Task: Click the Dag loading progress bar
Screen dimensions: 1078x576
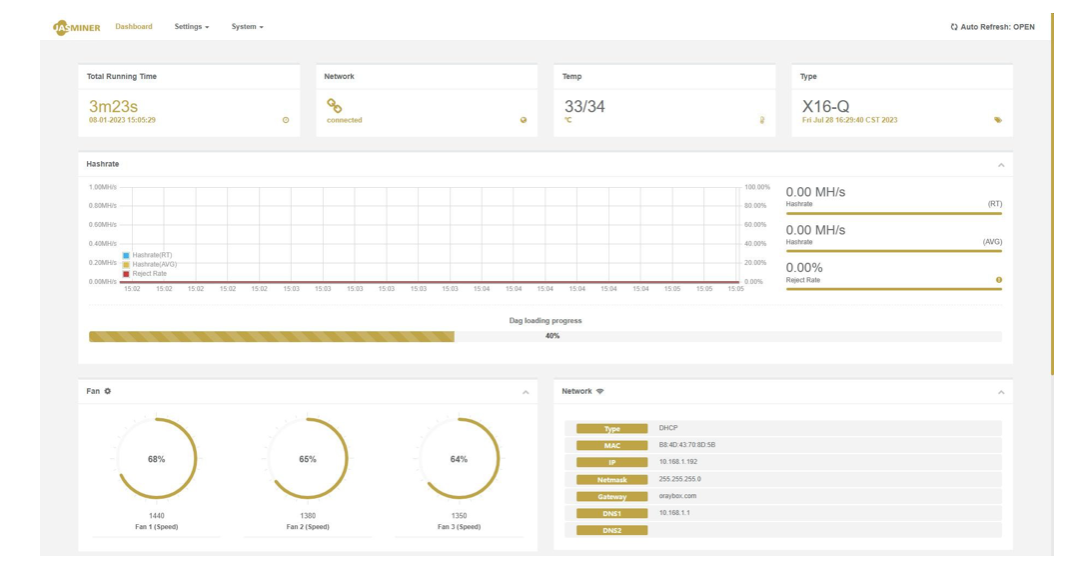Action: [x=545, y=336]
